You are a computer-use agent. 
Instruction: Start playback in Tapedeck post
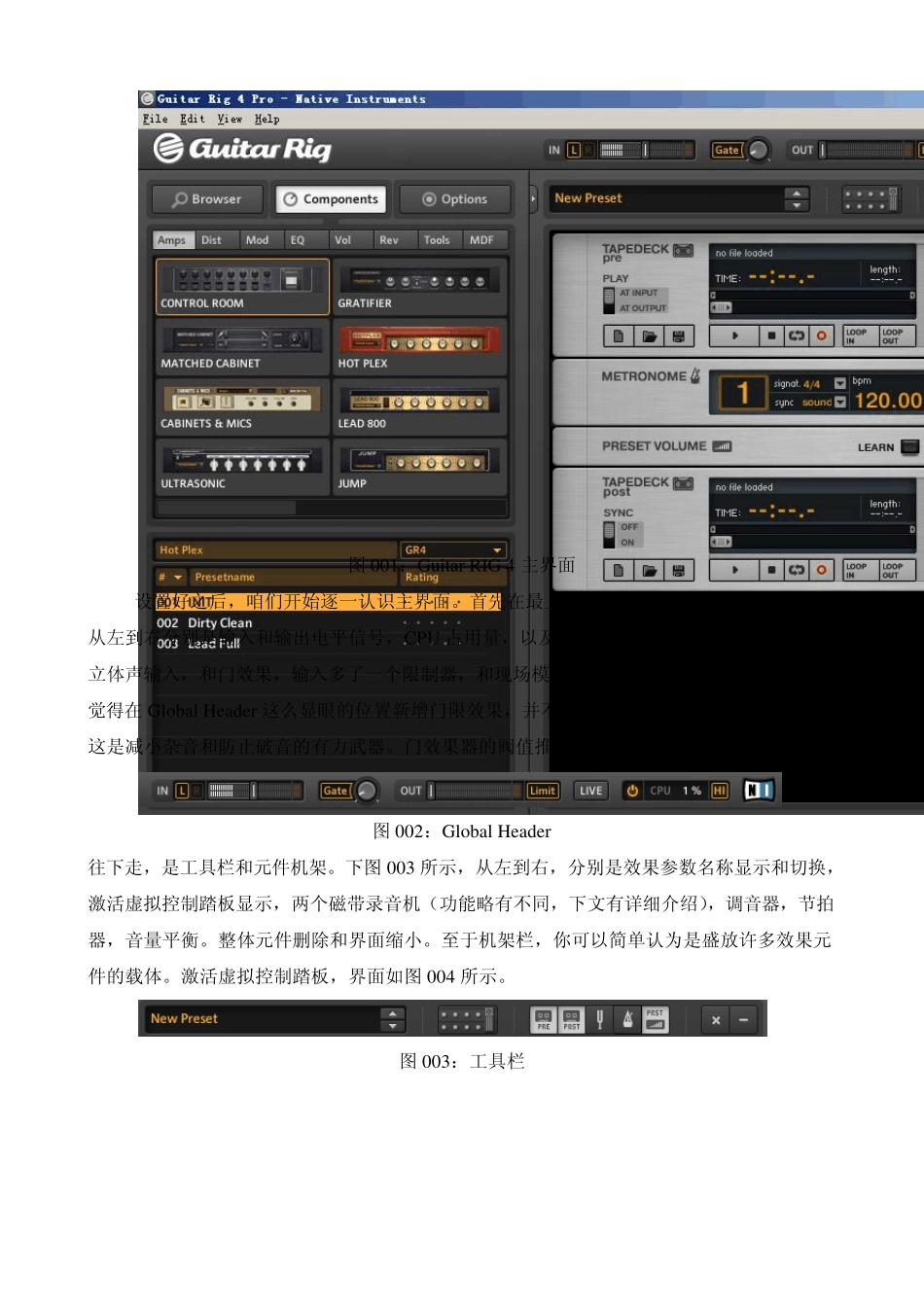click(734, 570)
